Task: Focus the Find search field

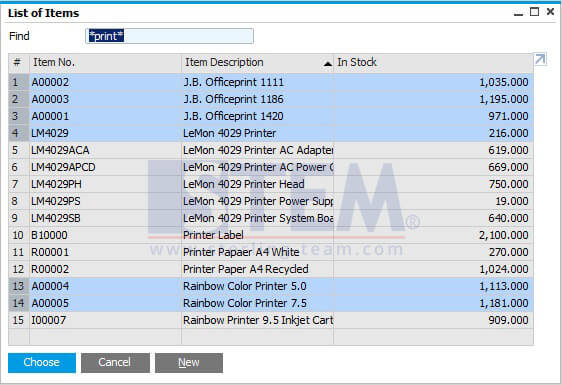Action: pyautogui.click(x=170, y=36)
